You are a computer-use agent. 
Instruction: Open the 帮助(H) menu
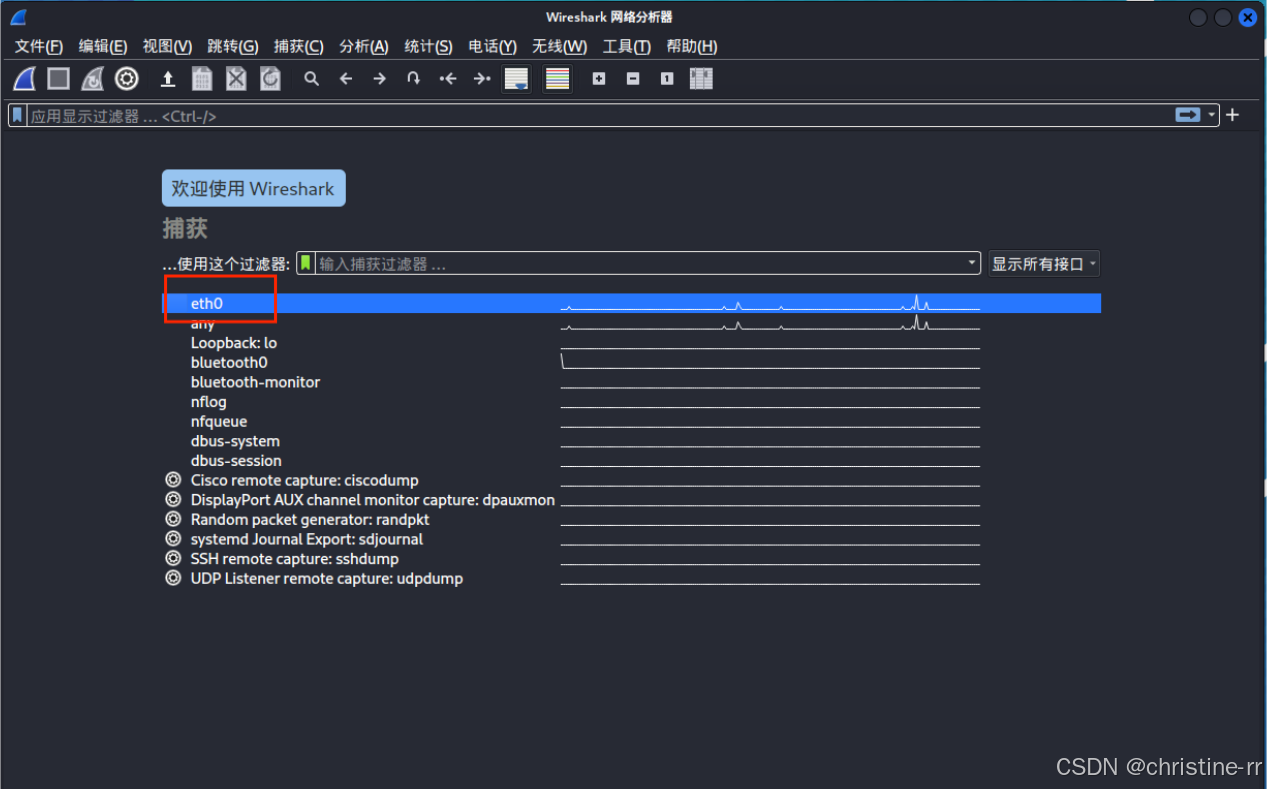pyautogui.click(x=692, y=46)
